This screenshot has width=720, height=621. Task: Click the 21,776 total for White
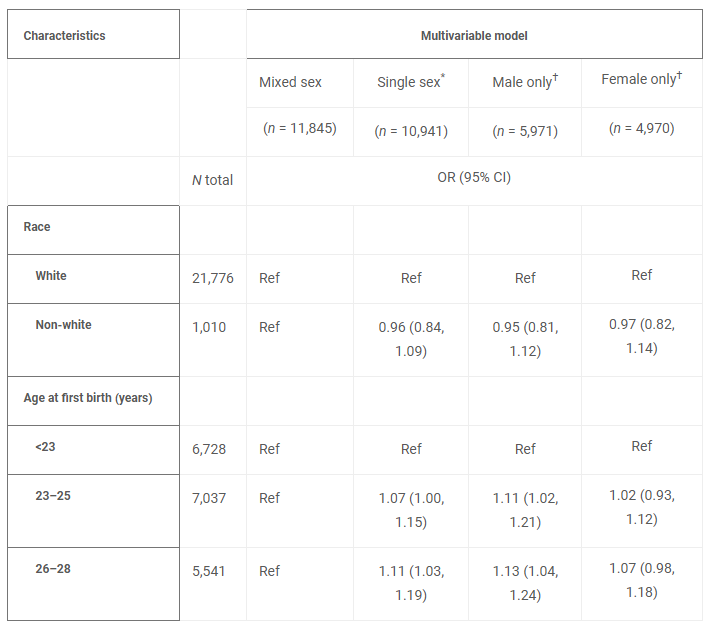click(212, 278)
